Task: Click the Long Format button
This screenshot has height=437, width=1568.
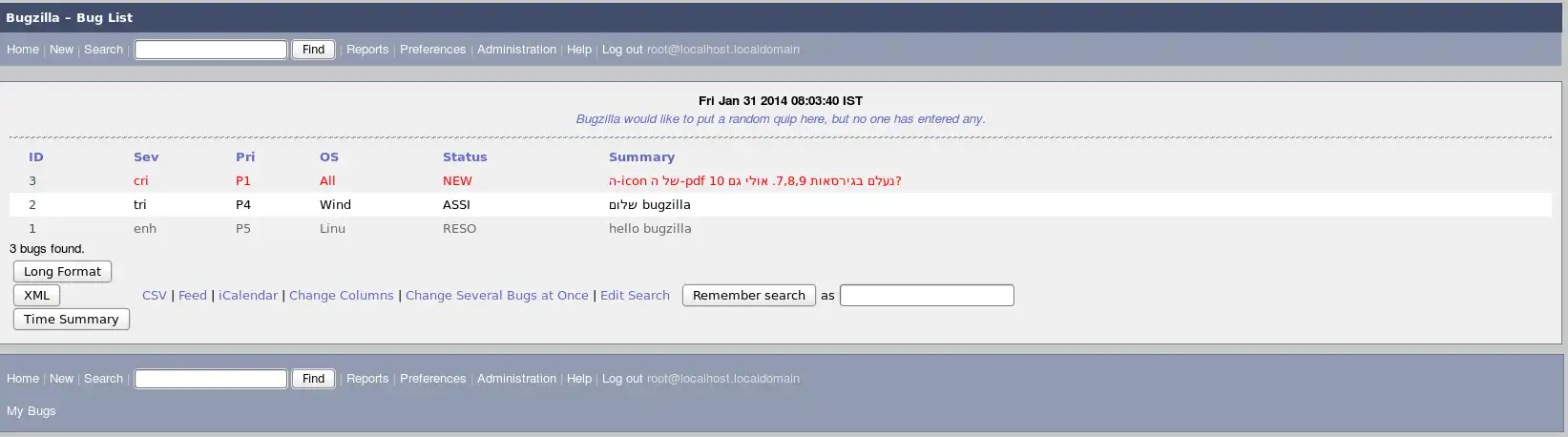Action: (62, 272)
